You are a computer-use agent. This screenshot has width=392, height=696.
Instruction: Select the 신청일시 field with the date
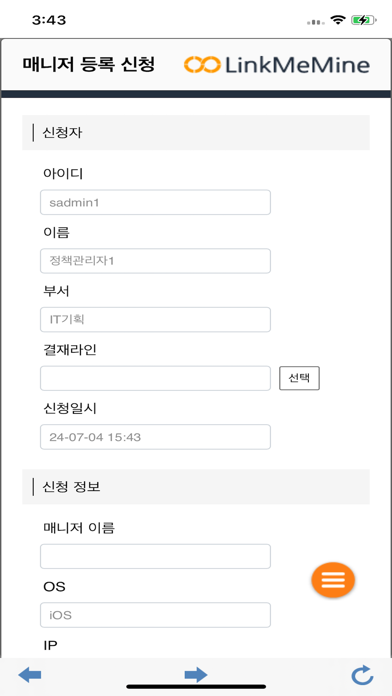[x=155, y=437]
